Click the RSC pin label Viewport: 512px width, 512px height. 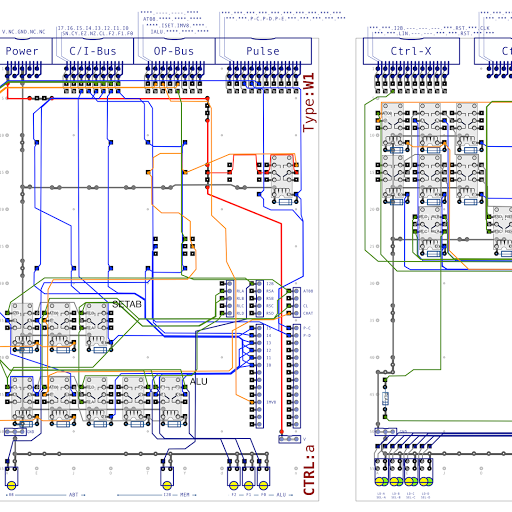[270, 306]
